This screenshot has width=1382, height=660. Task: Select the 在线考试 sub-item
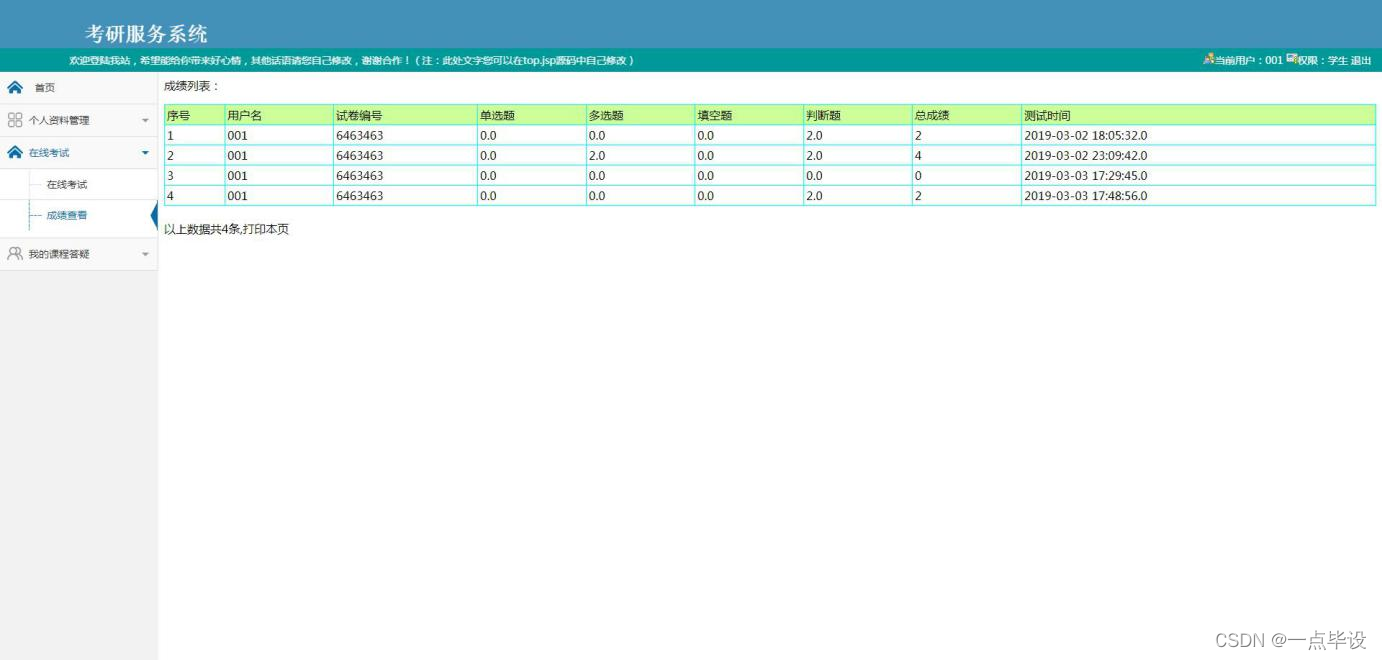pyautogui.click(x=67, y=185)
